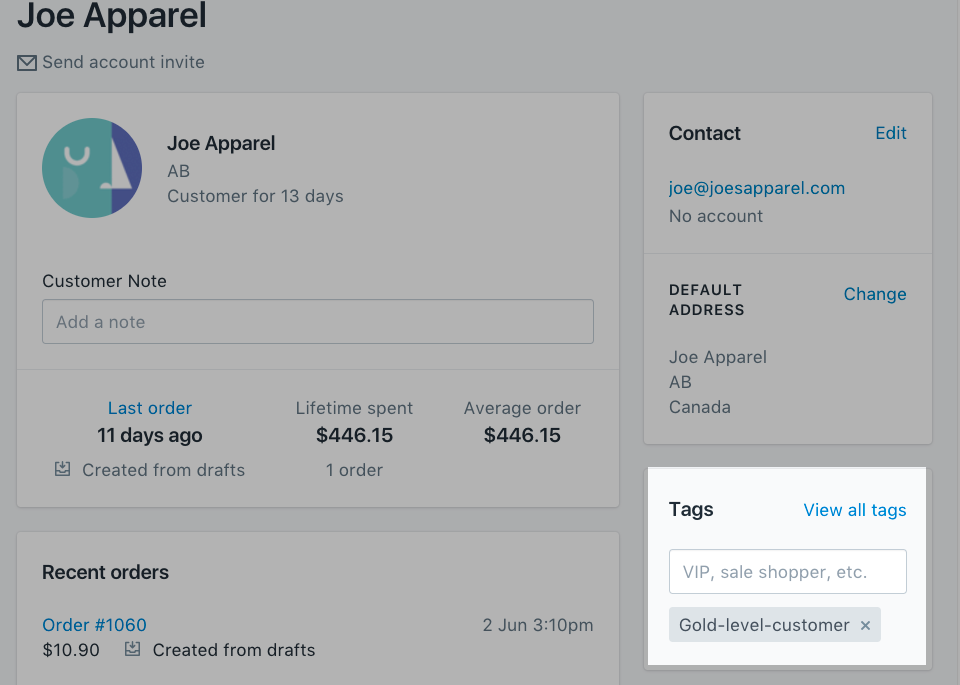Click the Recent orders heading
Screen dimensions: 960x685
[105, 572]
